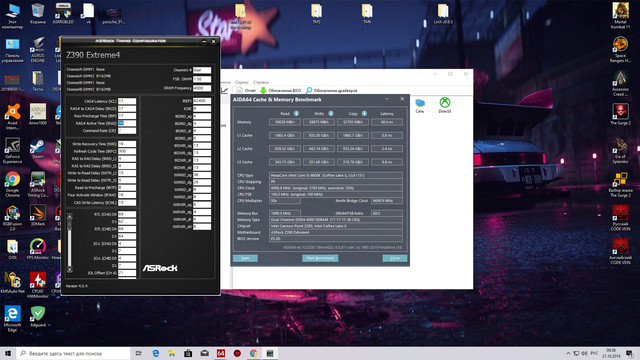
Task: Open File Explorer from taskbar
Action: (x=172, y=353)
